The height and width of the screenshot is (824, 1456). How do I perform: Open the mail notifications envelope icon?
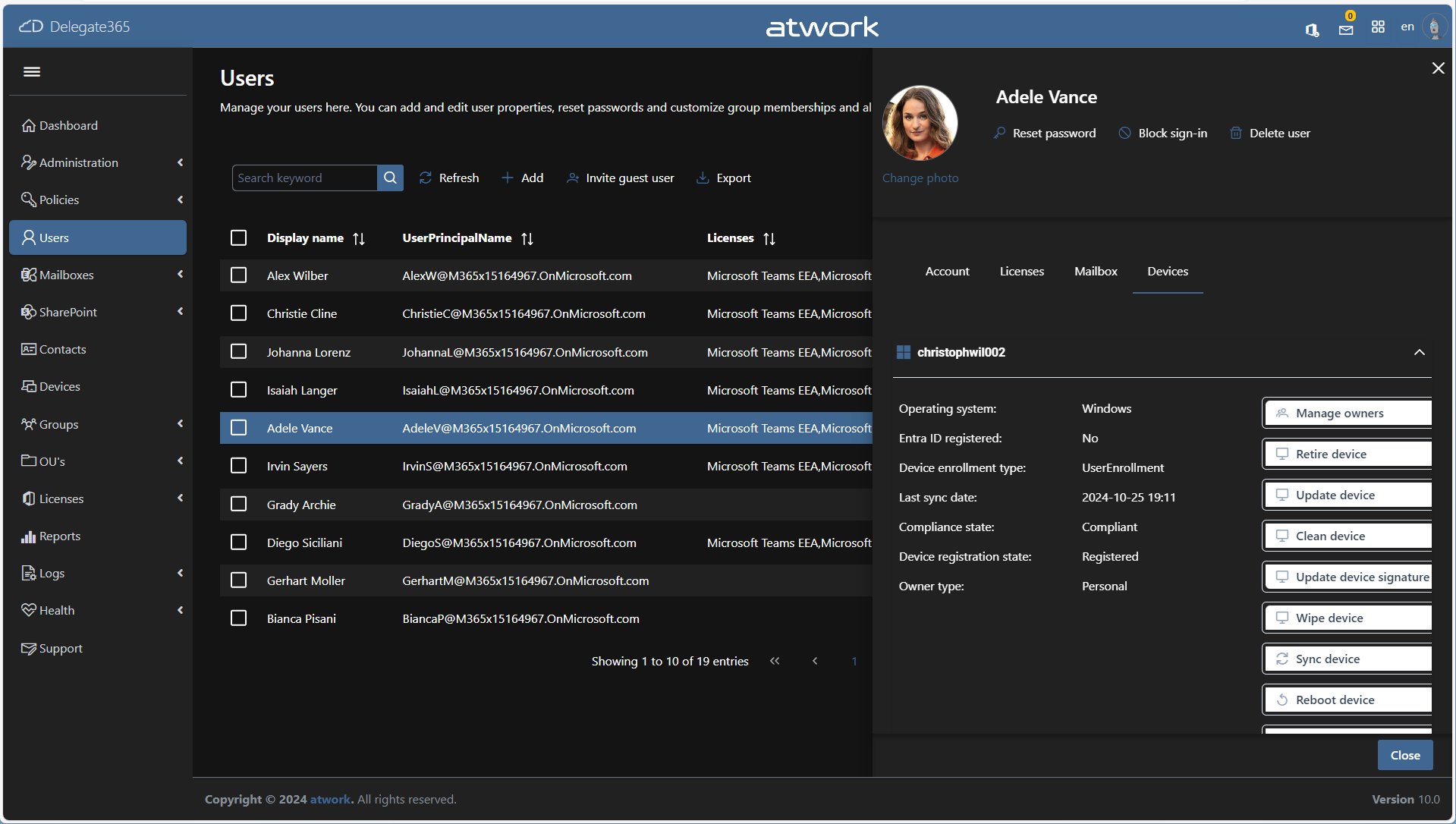pos(1346,30)
